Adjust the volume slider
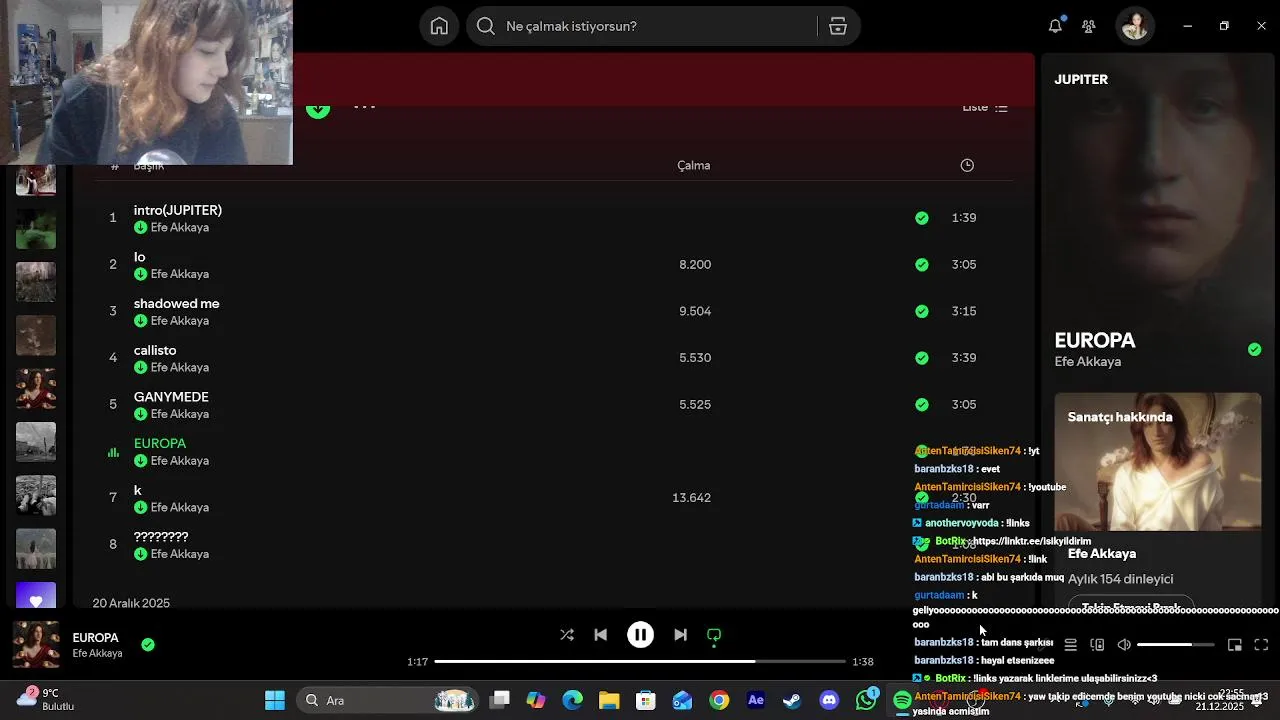 [x=1176, y=645]
